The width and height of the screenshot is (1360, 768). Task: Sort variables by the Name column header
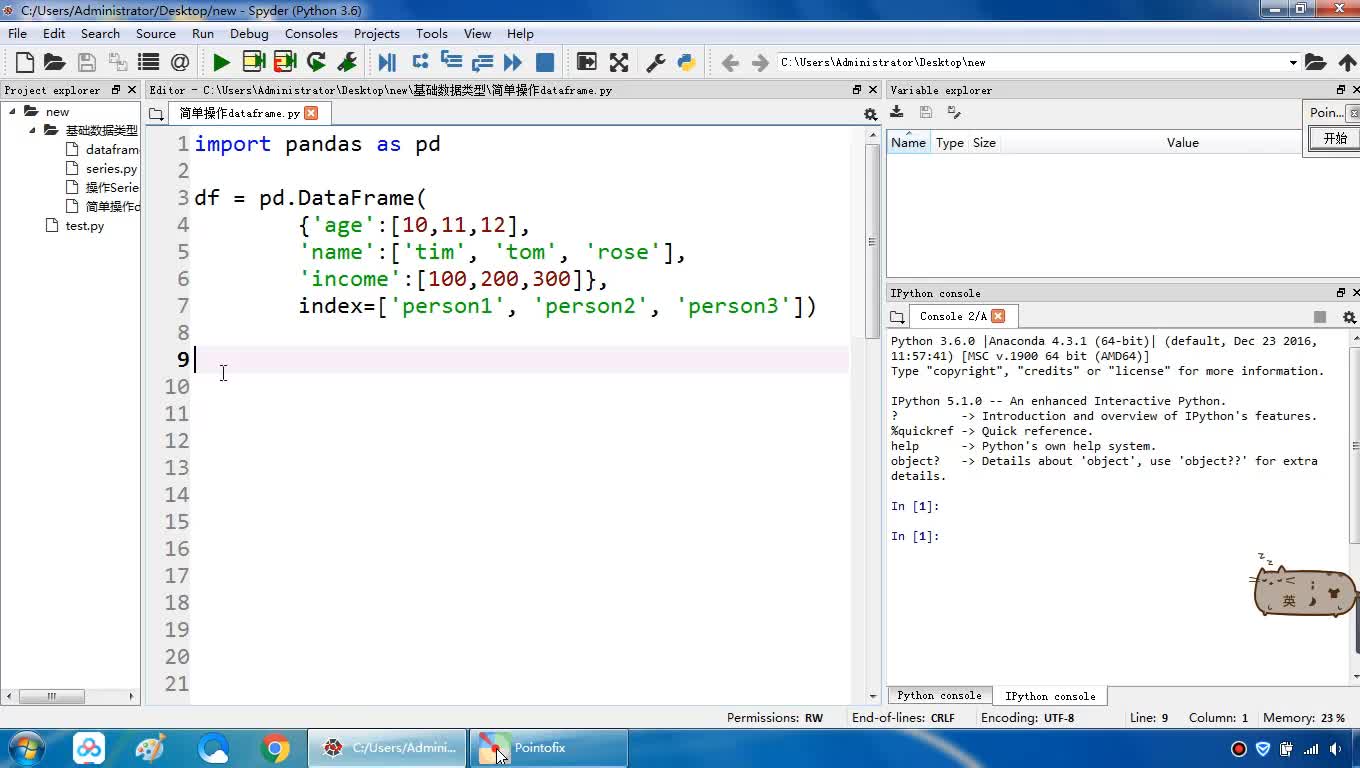[x=908, y=143]
